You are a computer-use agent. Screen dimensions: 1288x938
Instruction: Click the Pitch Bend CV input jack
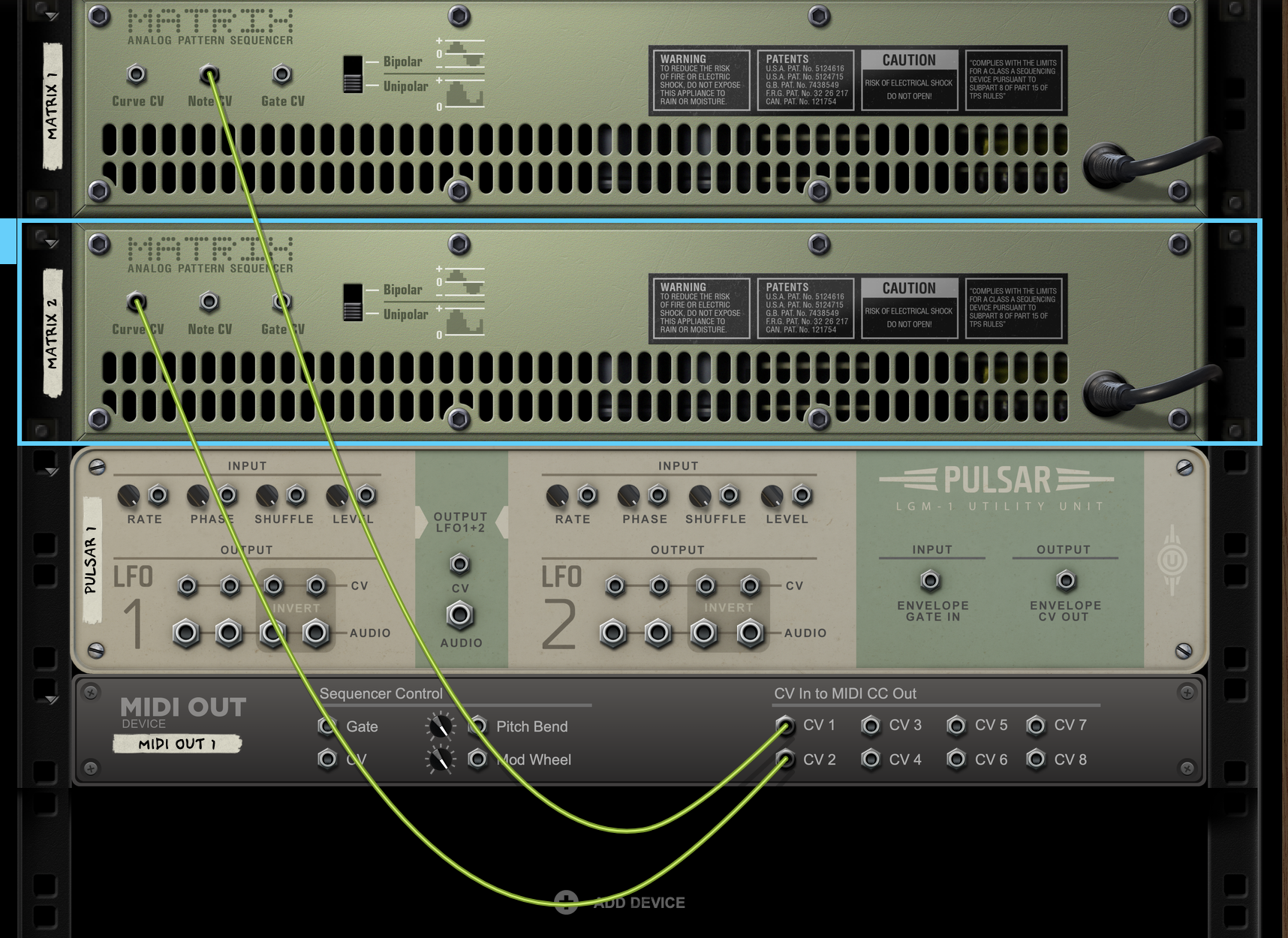pyautogui.click(x=477, y=726)
